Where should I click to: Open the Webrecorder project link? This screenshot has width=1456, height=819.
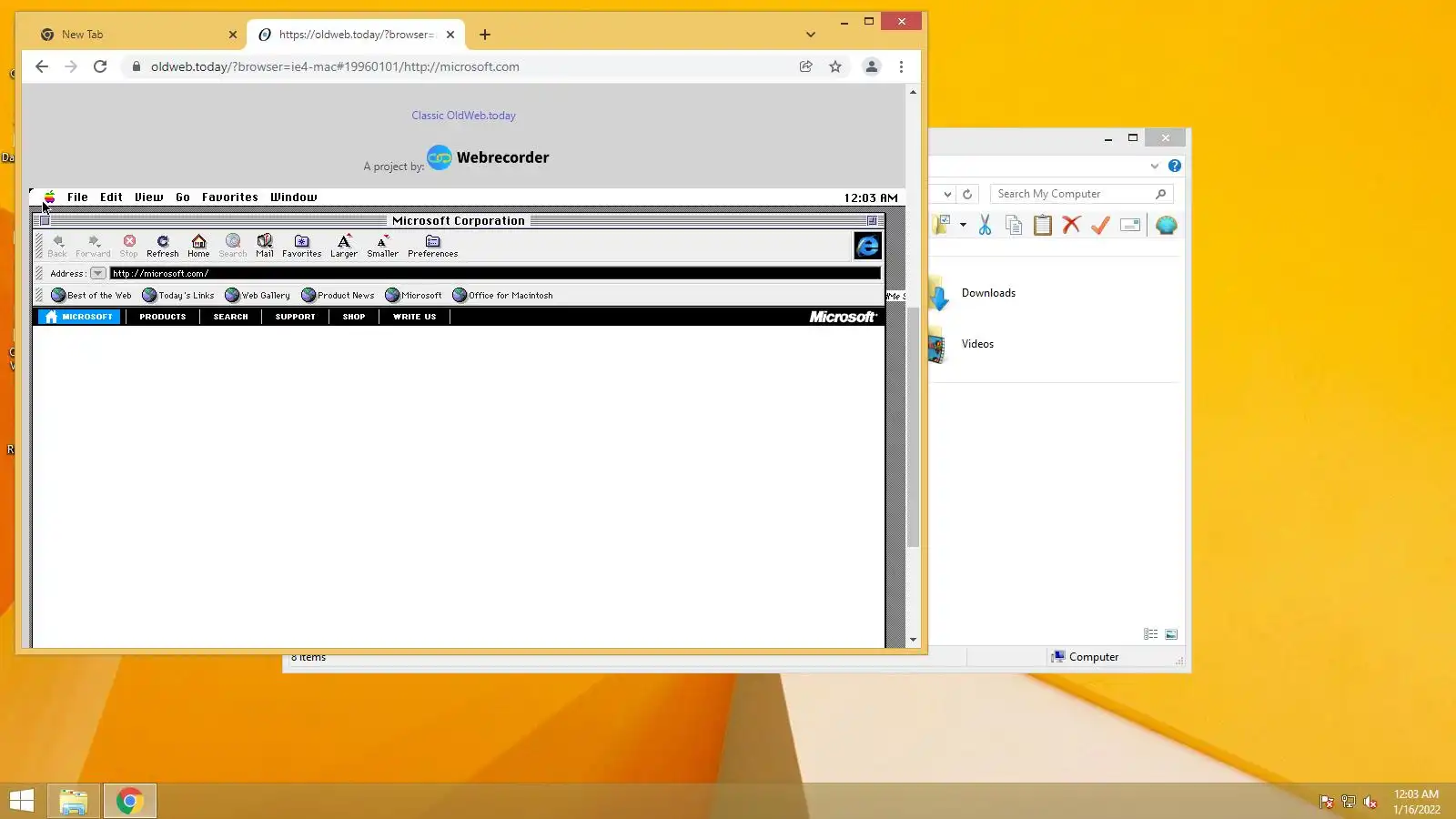coord(488,157)
